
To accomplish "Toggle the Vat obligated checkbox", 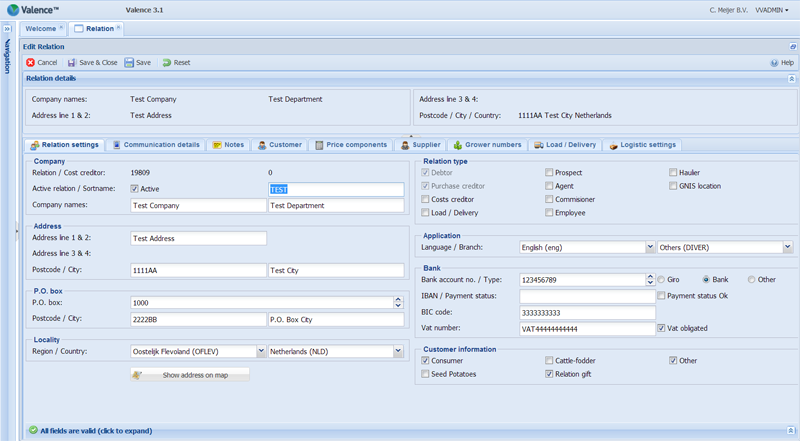I will click(x=661, y=328).
